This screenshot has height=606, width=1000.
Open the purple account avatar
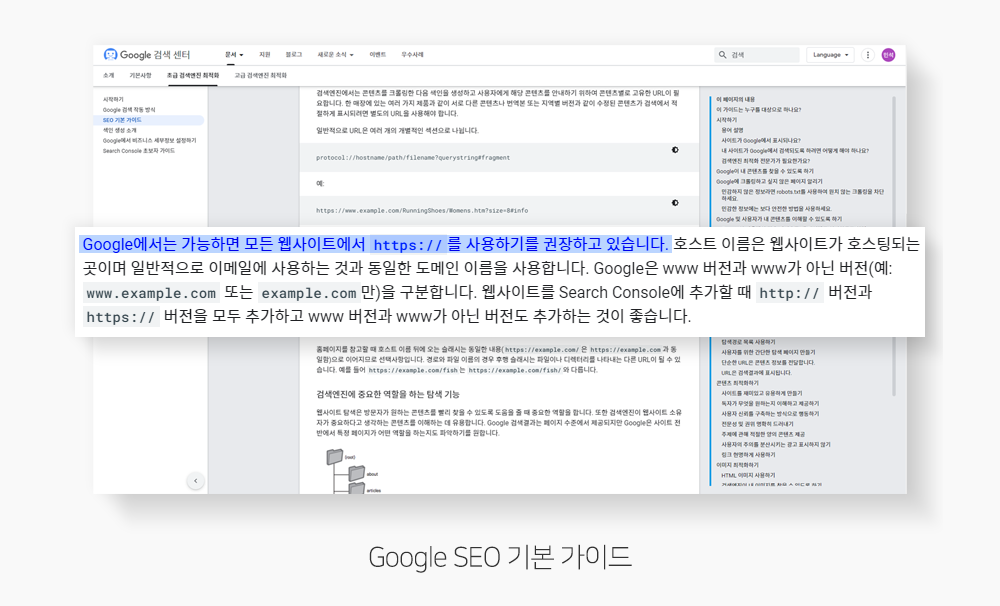coord(888,55)
